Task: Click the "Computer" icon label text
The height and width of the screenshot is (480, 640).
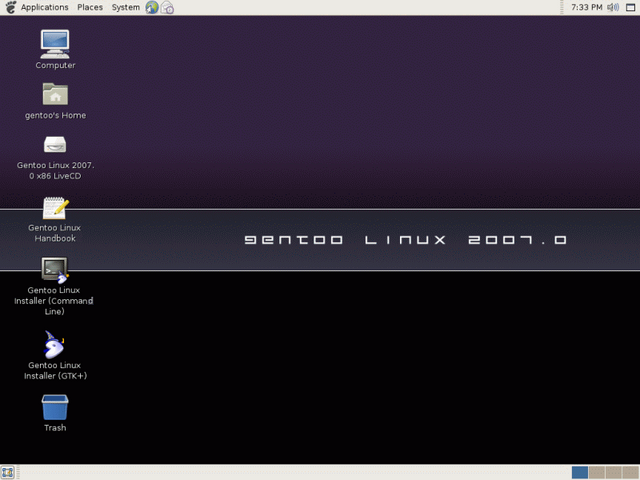Action: point(55,65)
